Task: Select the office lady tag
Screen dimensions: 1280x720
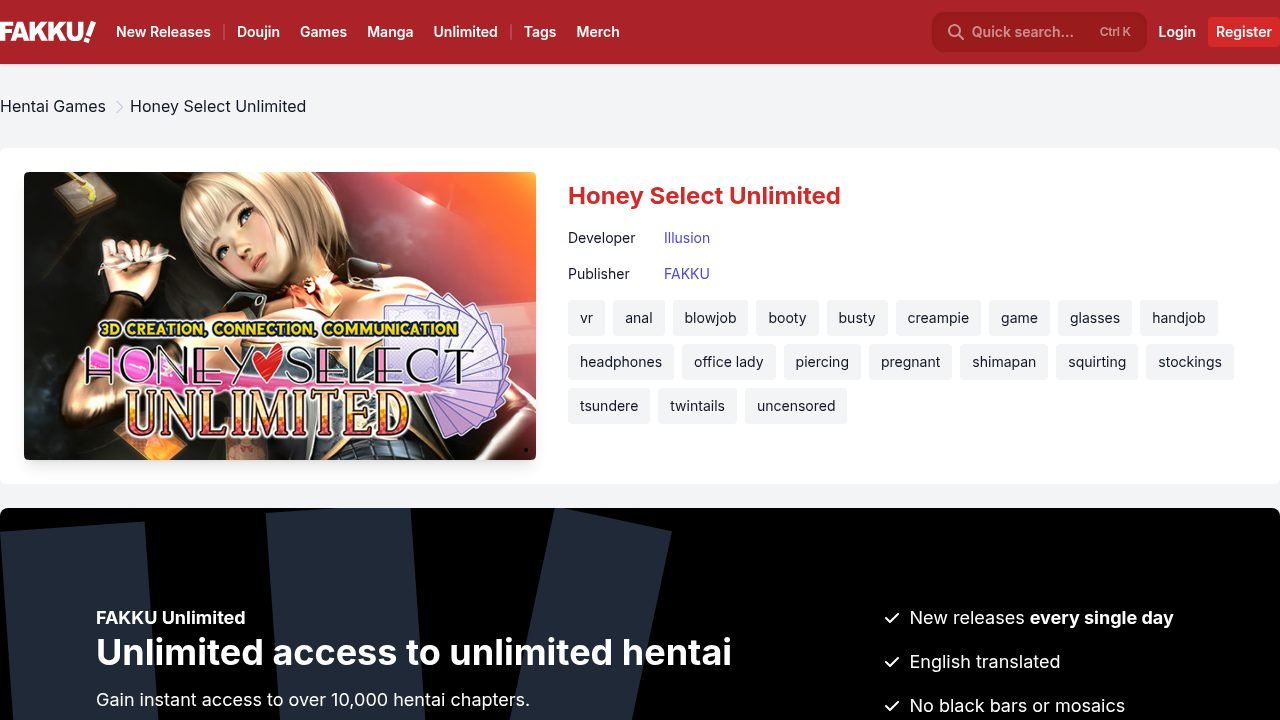Action: [x=729, y=362]
